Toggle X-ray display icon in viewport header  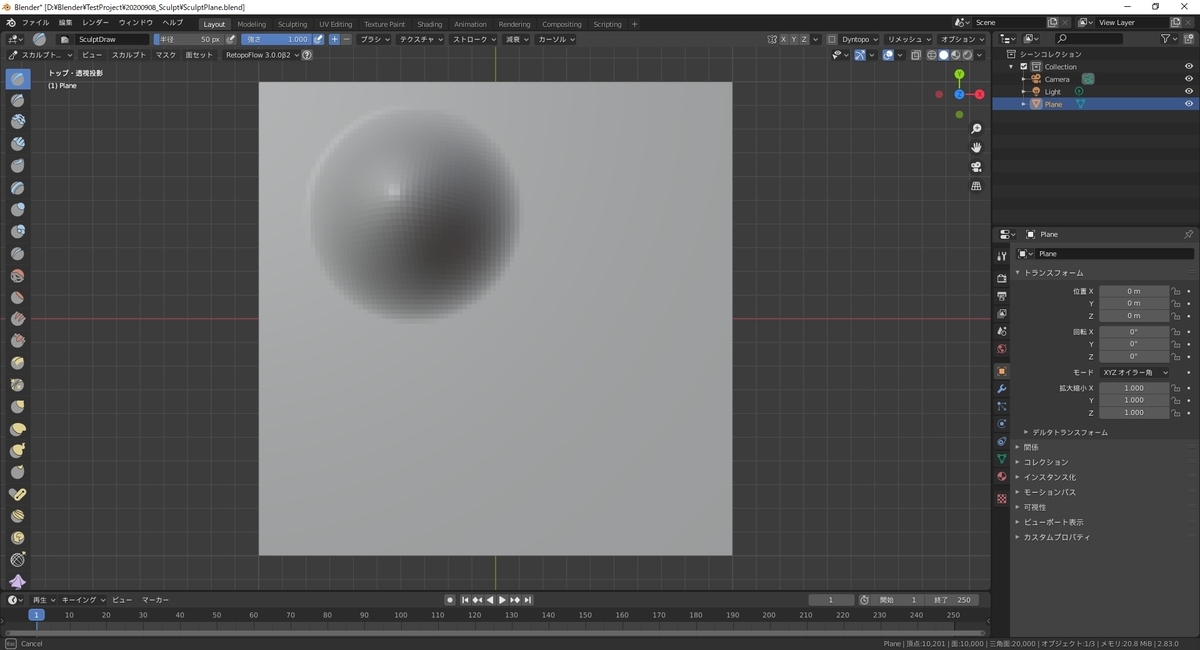click(x=916, y=55)
